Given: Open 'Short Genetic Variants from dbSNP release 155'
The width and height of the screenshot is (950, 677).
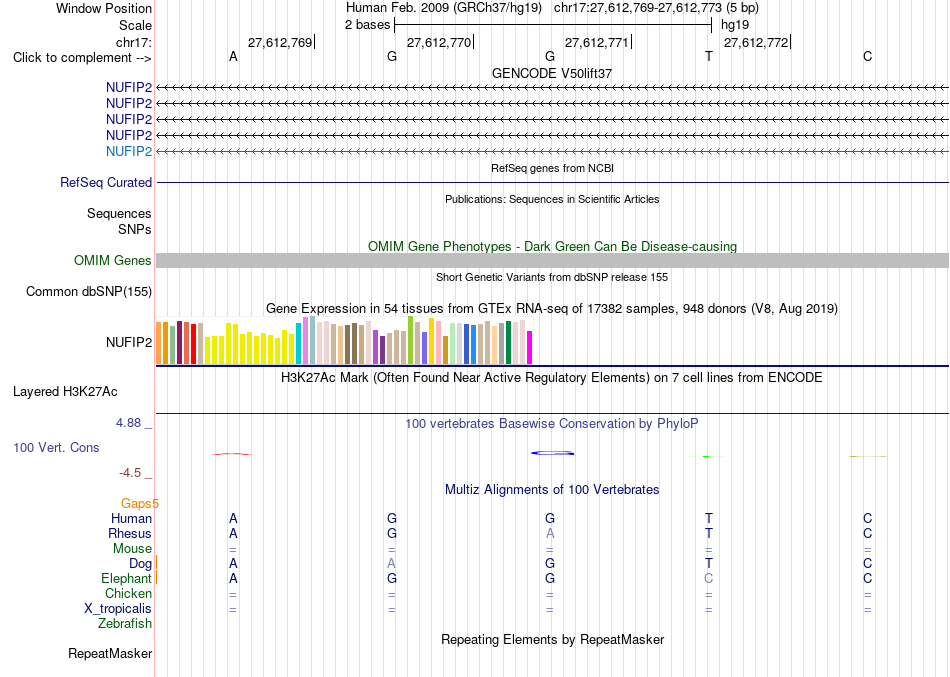Looking at the screenshot, I should [552, 277].
